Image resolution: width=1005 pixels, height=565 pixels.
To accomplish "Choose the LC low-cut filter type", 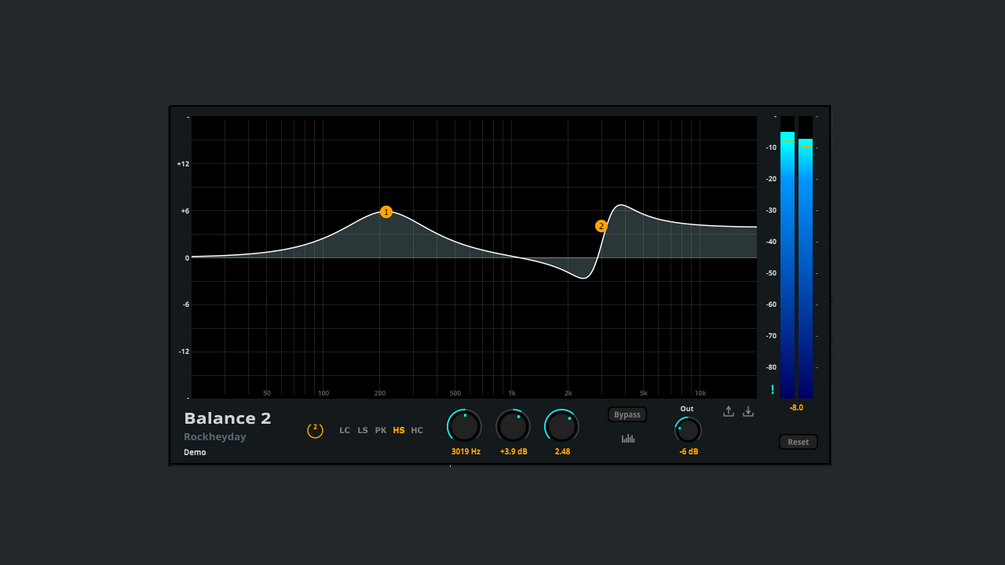I will click(345, 430).
